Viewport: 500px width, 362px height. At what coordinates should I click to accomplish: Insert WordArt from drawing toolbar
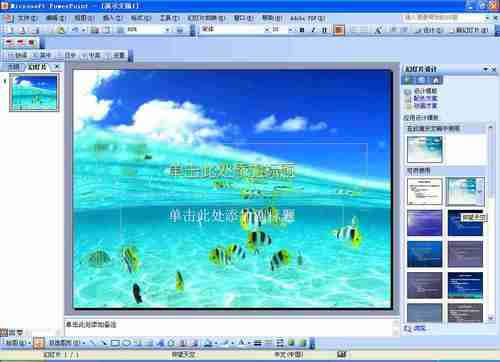[160, 343]
